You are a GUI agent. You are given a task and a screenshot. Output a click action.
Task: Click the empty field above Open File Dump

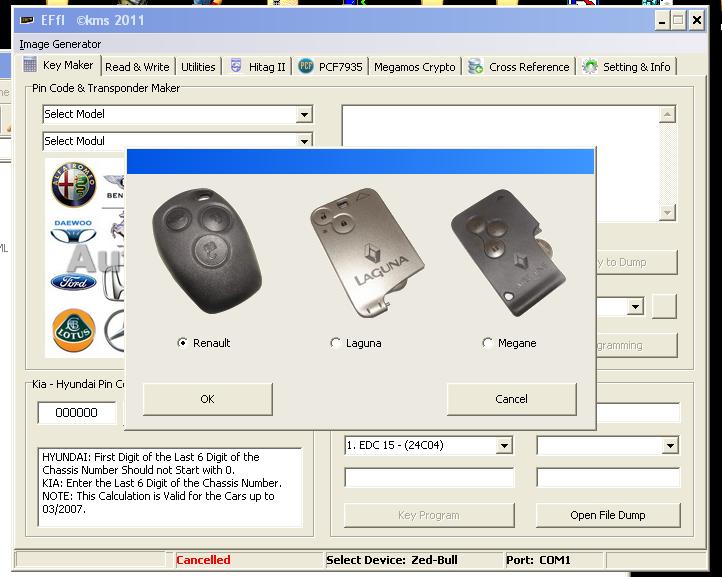(x=608, y=478)
